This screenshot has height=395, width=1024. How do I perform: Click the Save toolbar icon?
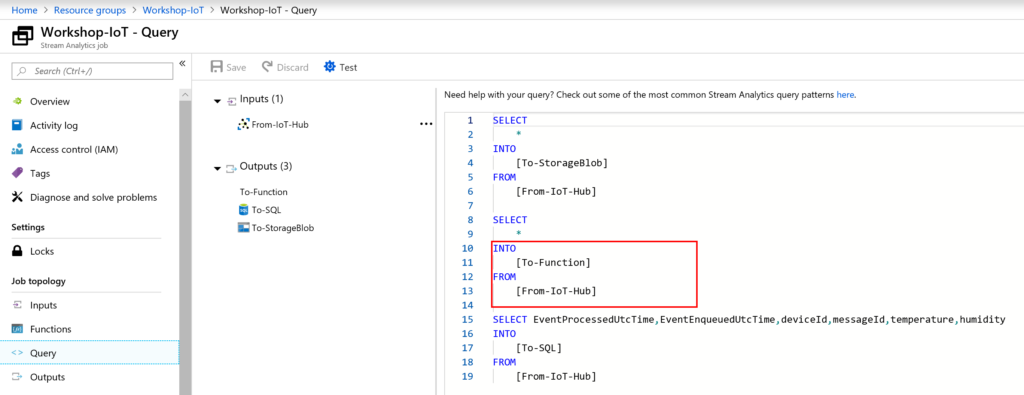(216, 67)
